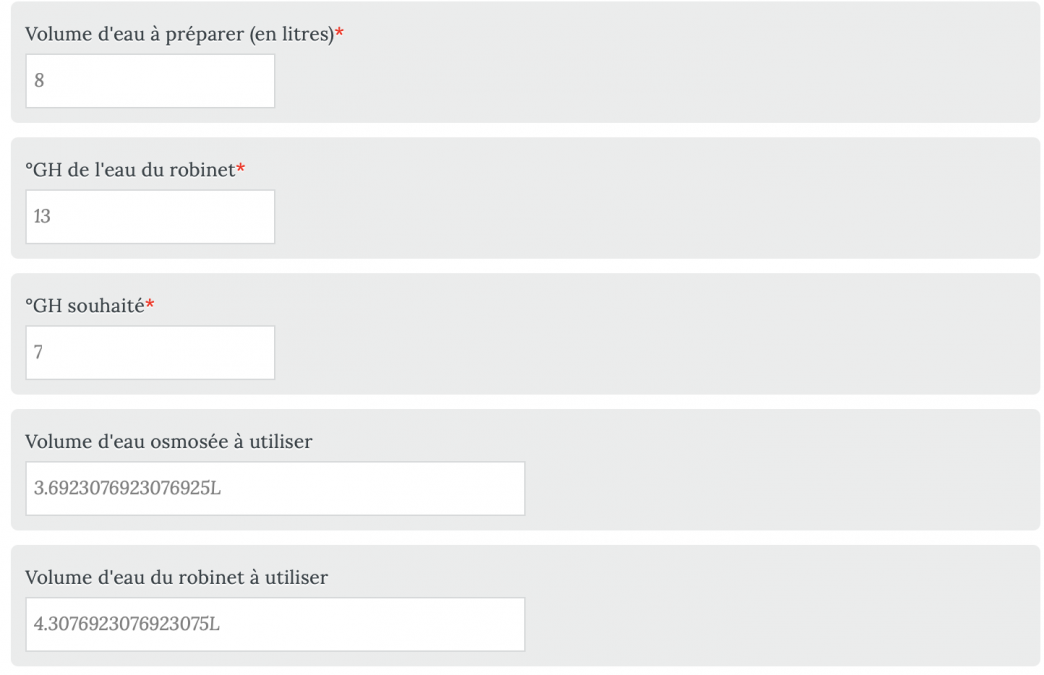
Task: Click the "°GH de l'eau du robinet" label
Action: [130, 170]
